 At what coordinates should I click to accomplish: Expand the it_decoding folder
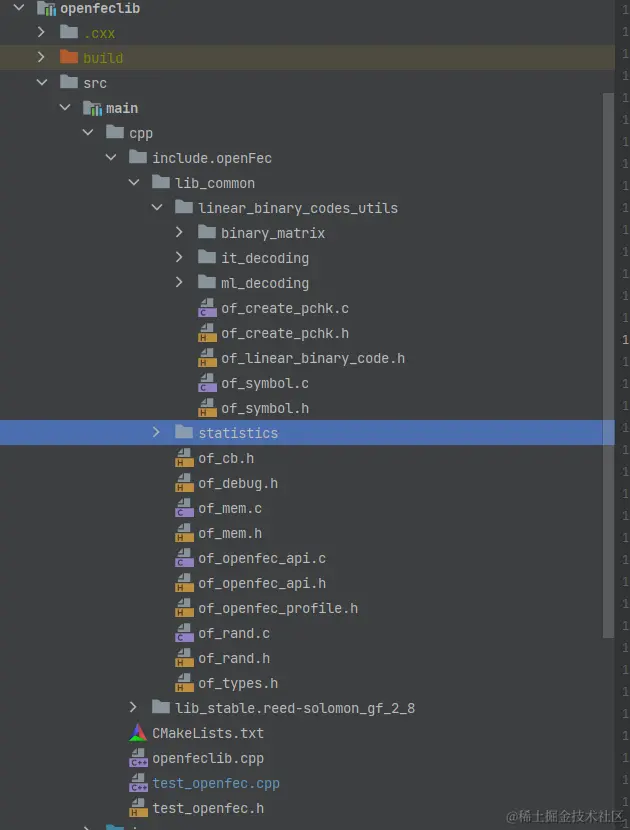point(179,257)
